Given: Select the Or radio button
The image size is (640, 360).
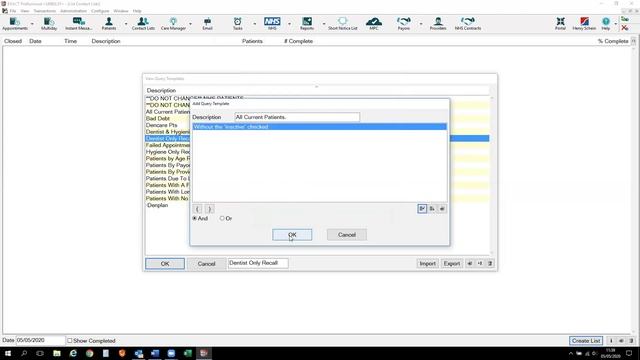Looking at the screenshot, I should click(222, 218).
